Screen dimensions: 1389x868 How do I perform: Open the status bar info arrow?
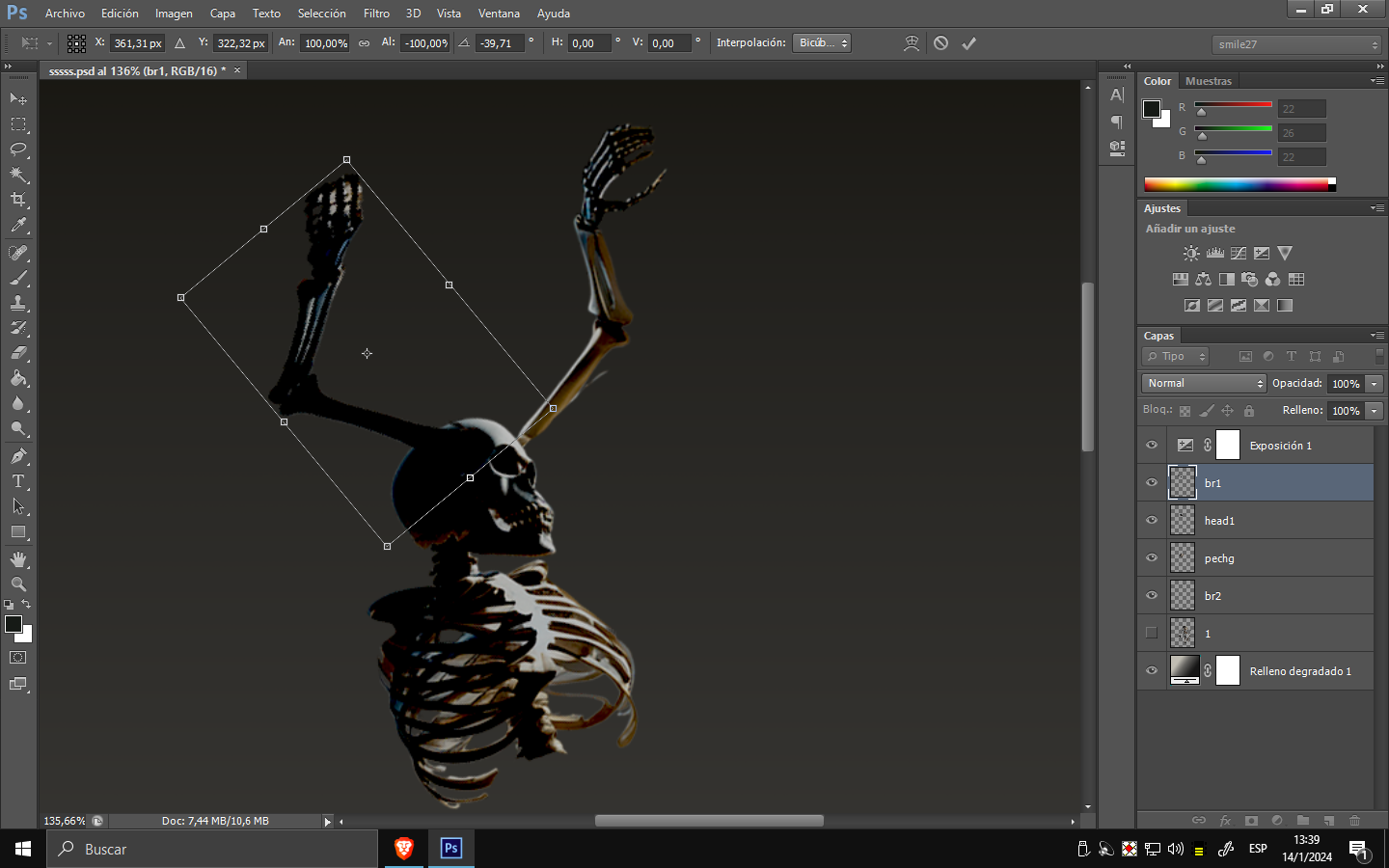click(328, 822)
